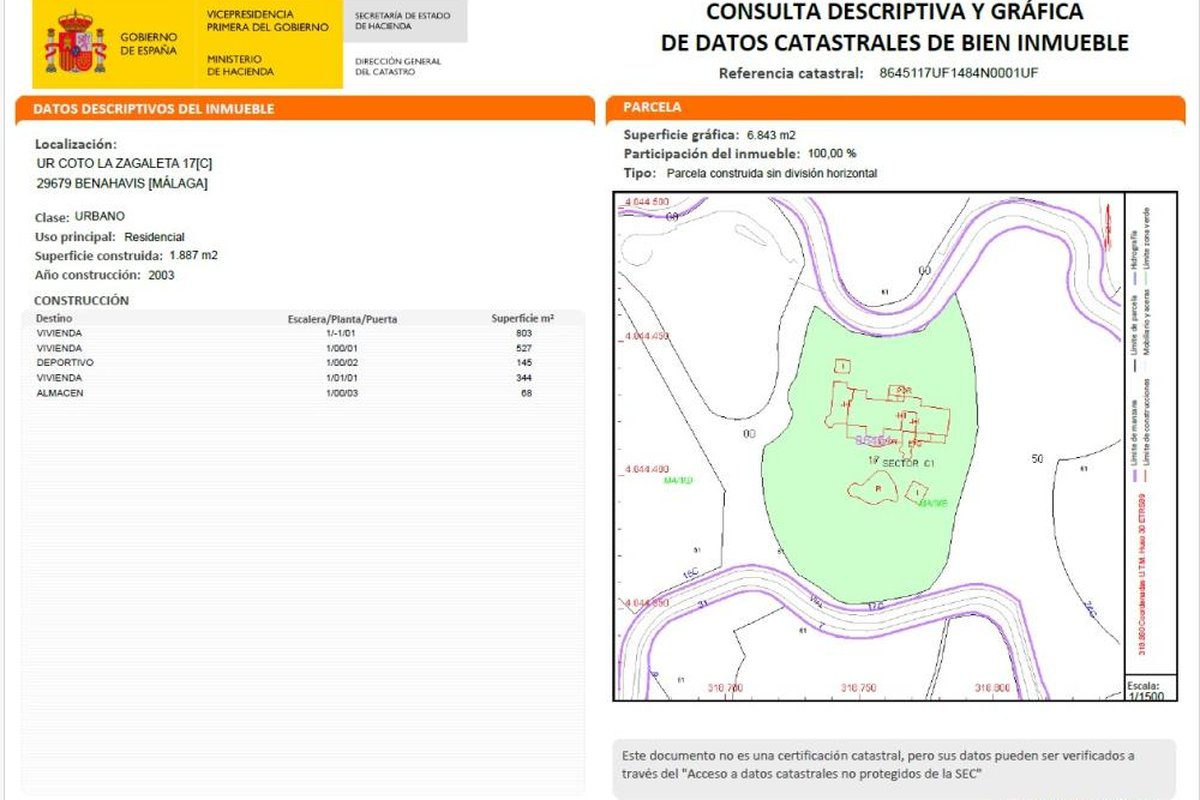Screen dimensions: 1200x800
Task: Select the Datos Descriptivos del Inmueble header
Action: tap(155, 109)
